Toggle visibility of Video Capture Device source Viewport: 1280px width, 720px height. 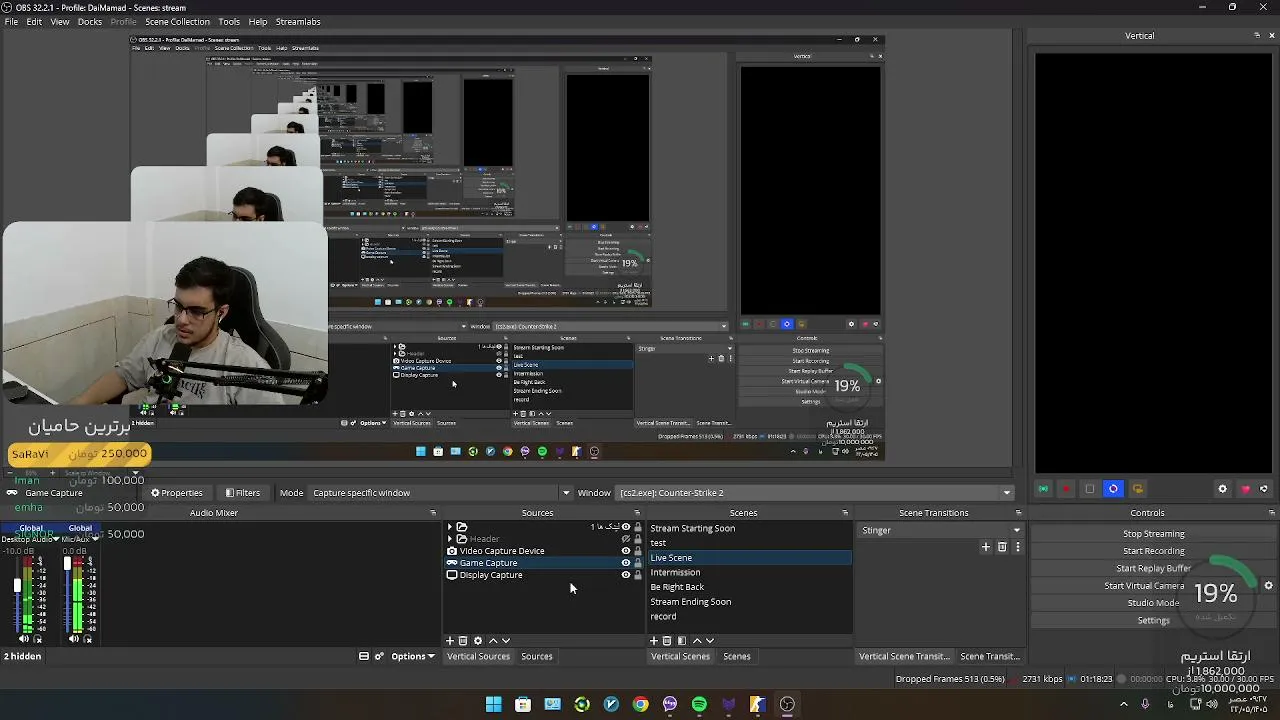[x=626, y=551]
